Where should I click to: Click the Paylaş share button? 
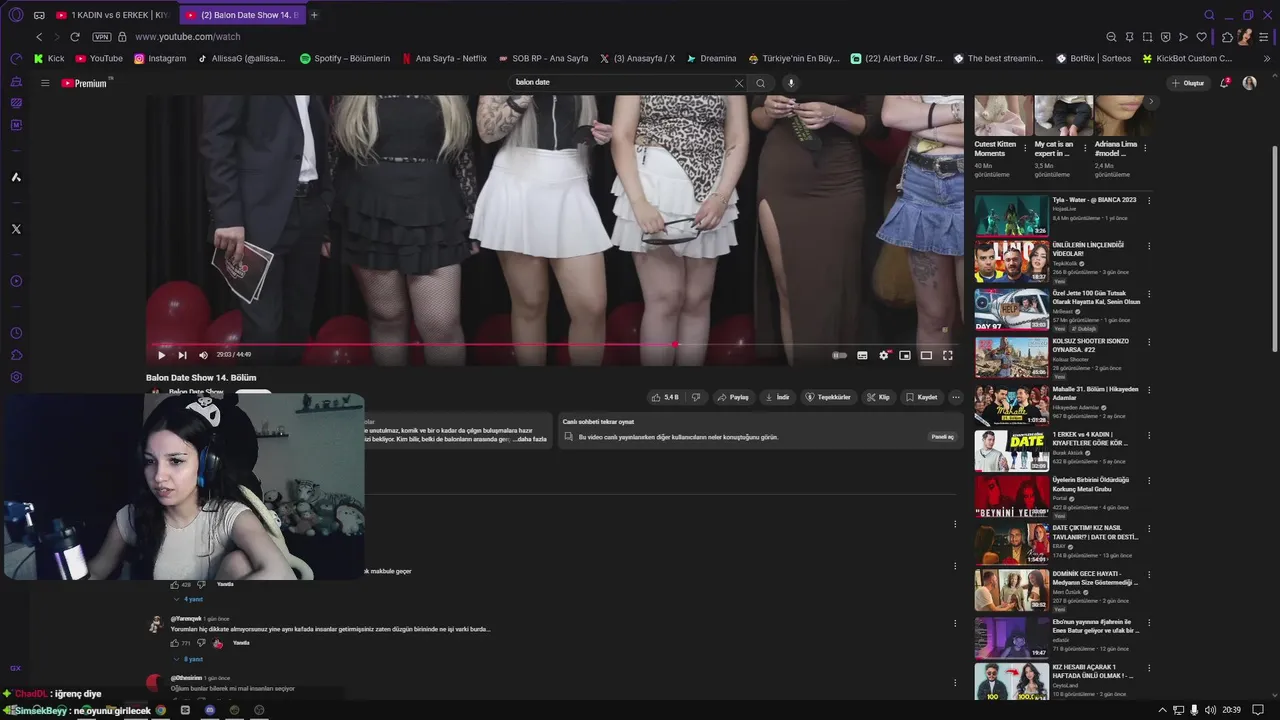733,397
